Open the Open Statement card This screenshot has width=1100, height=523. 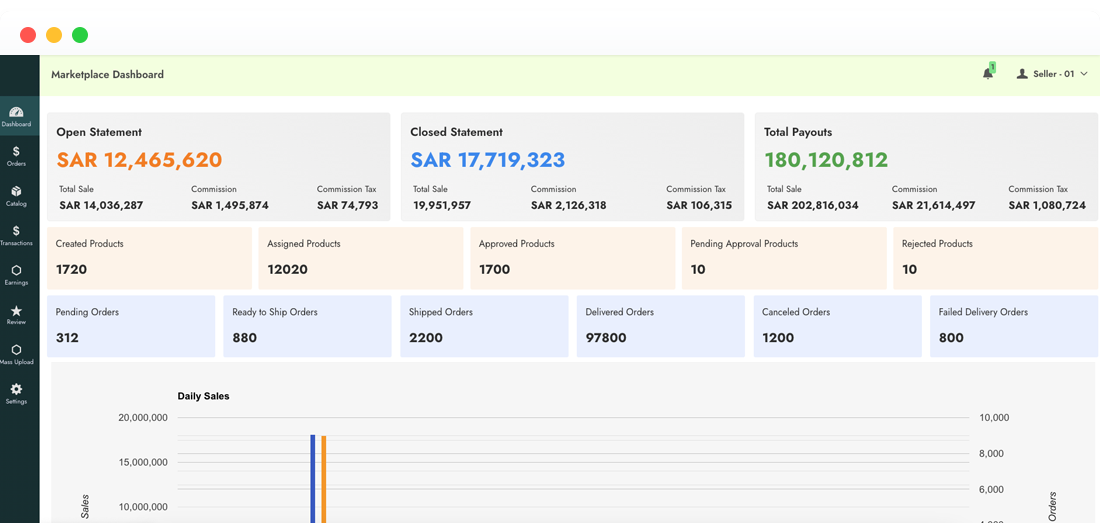pos(218,166)
